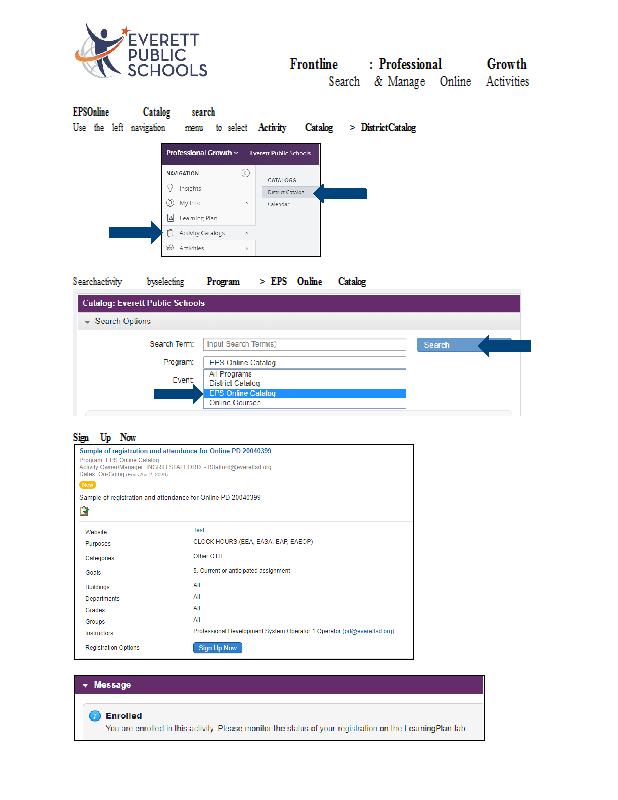The image size is (618, 800).
Task: Select Activity Catalogs in navigation
Action: (202, 233)
